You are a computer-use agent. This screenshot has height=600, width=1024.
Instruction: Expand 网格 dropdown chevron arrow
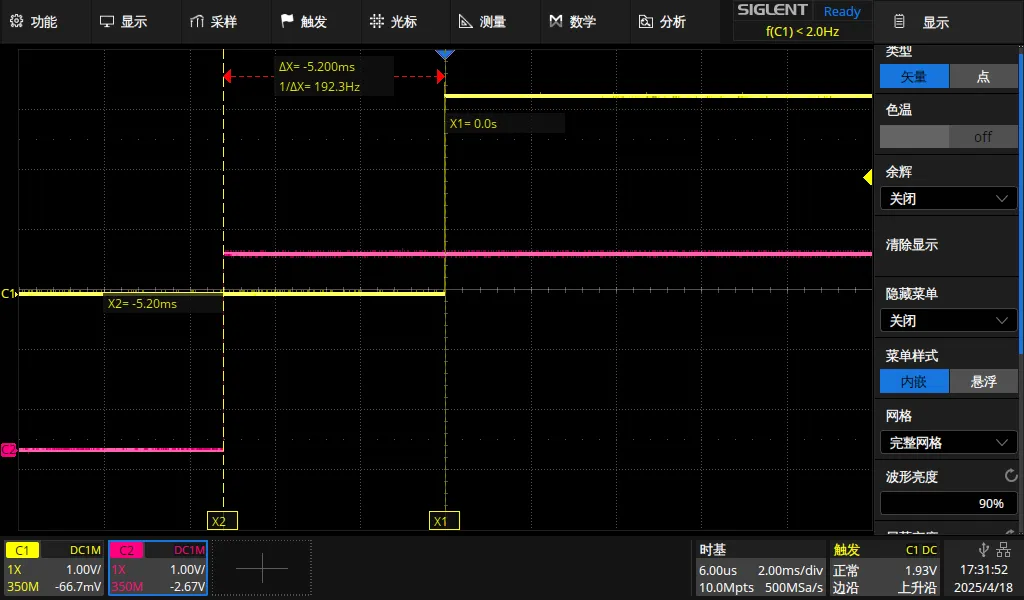pyautogui.click(x=1002, y=443)
